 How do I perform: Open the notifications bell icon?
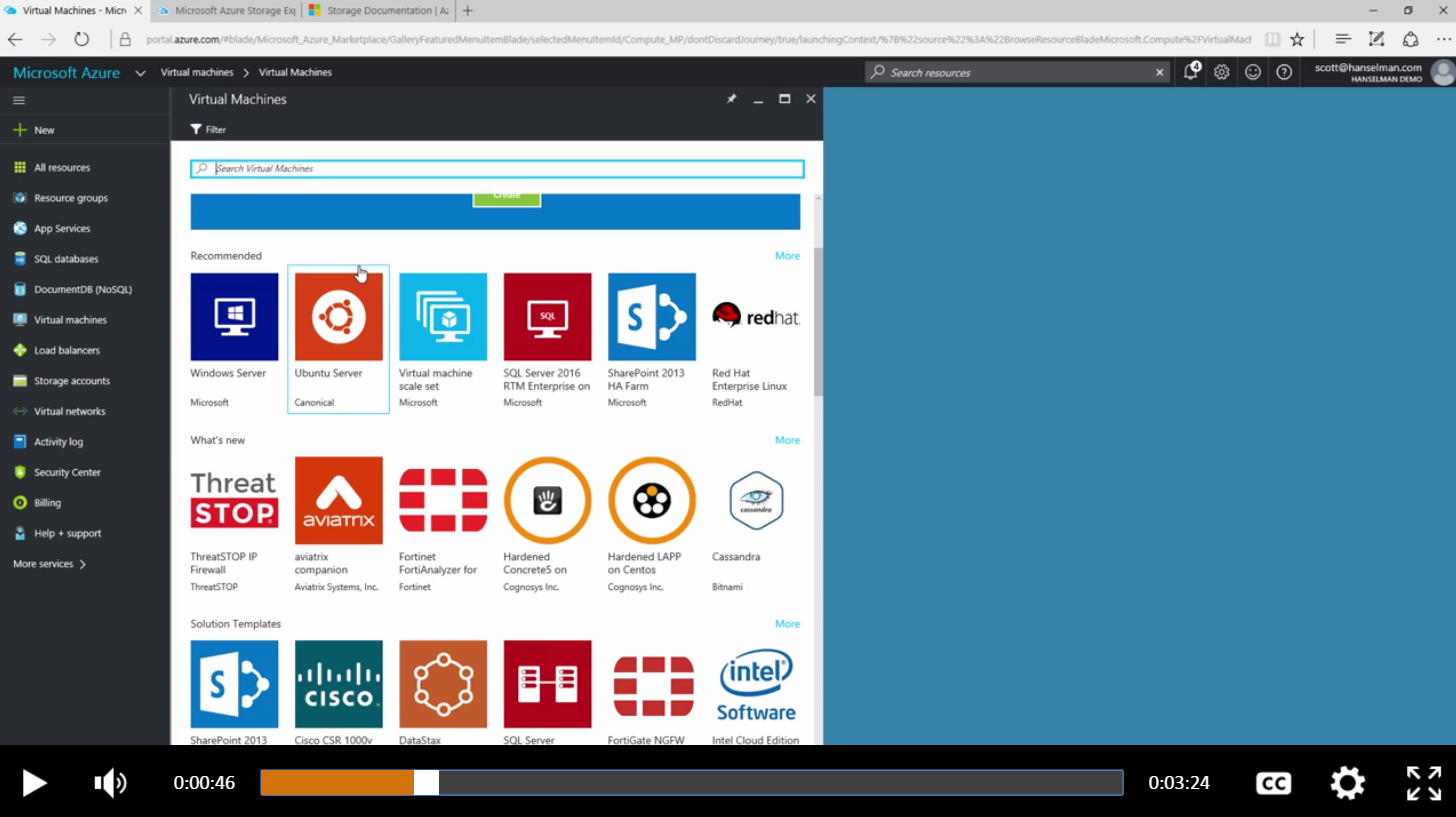click(1191, 72)
